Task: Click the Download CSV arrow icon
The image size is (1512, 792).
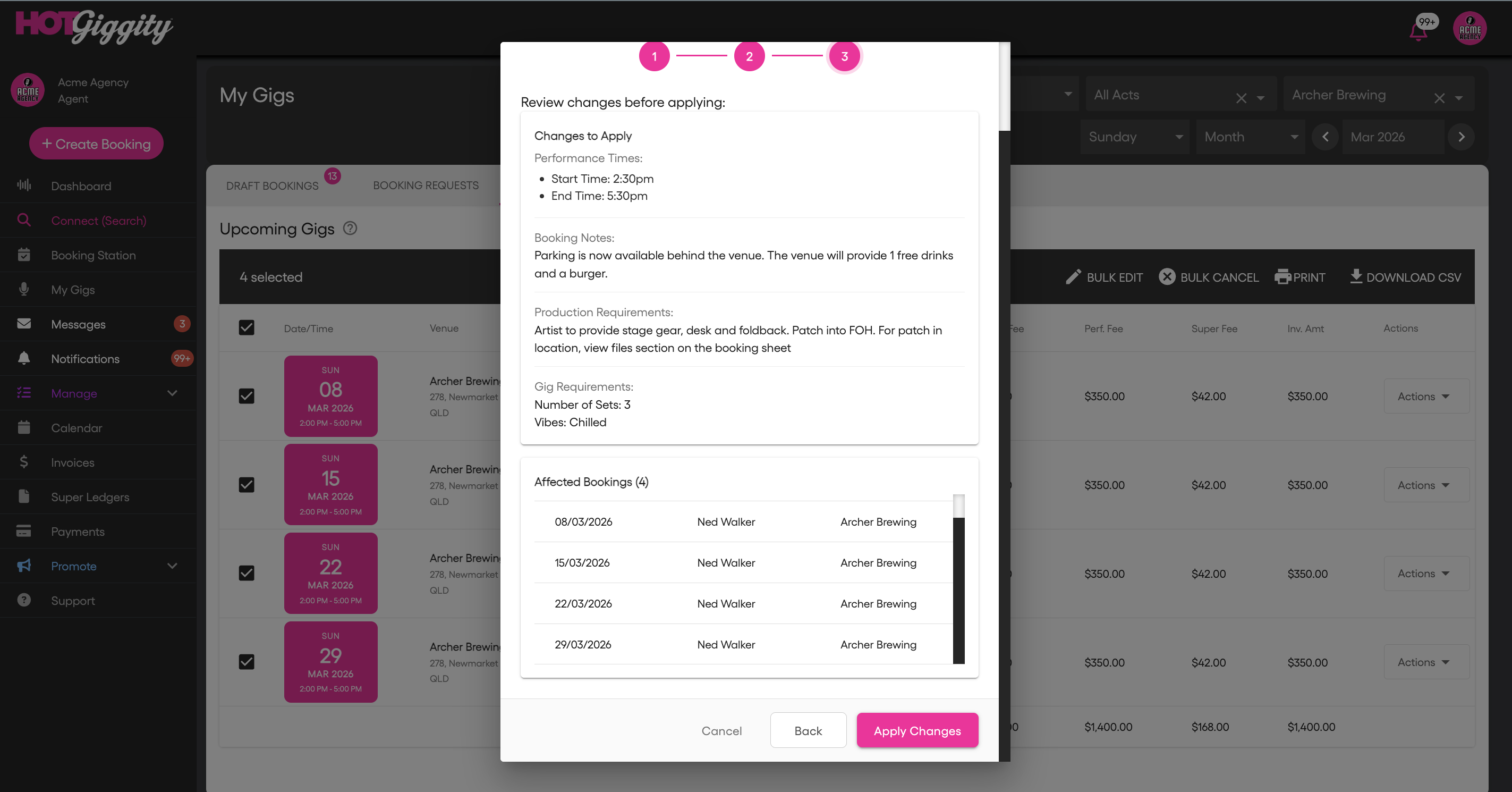Action: pos(1355,276)
